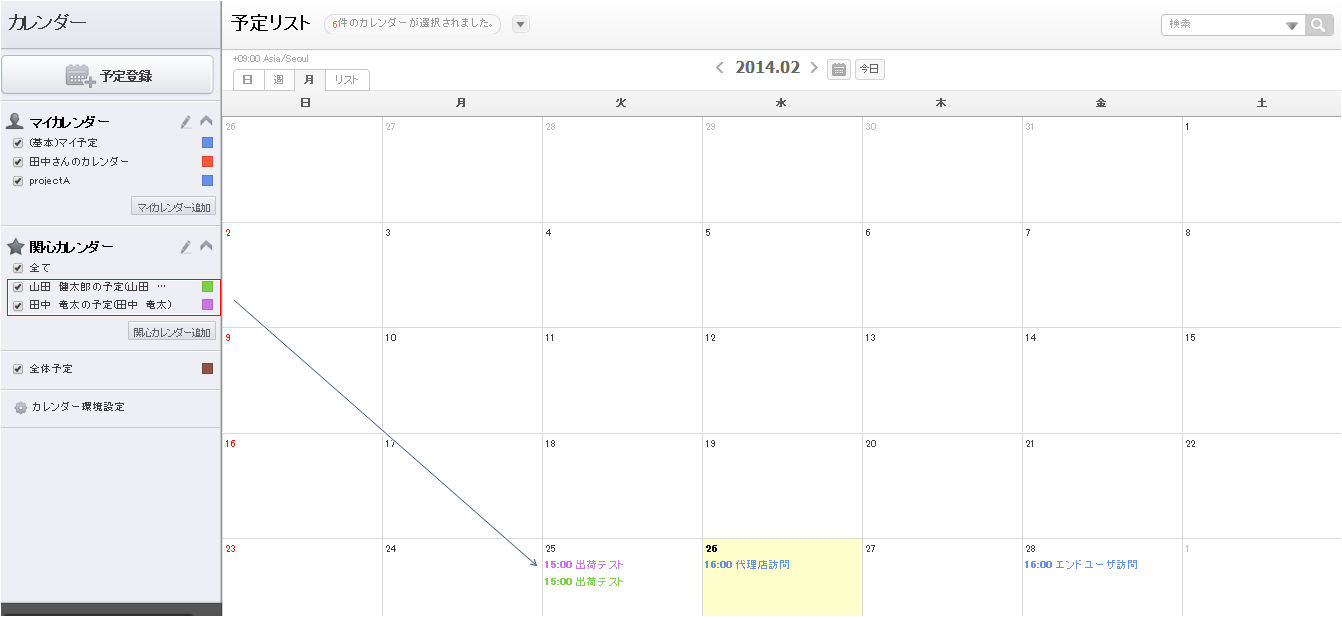Click the 関心カレンダー追加 button

[172, 332]
